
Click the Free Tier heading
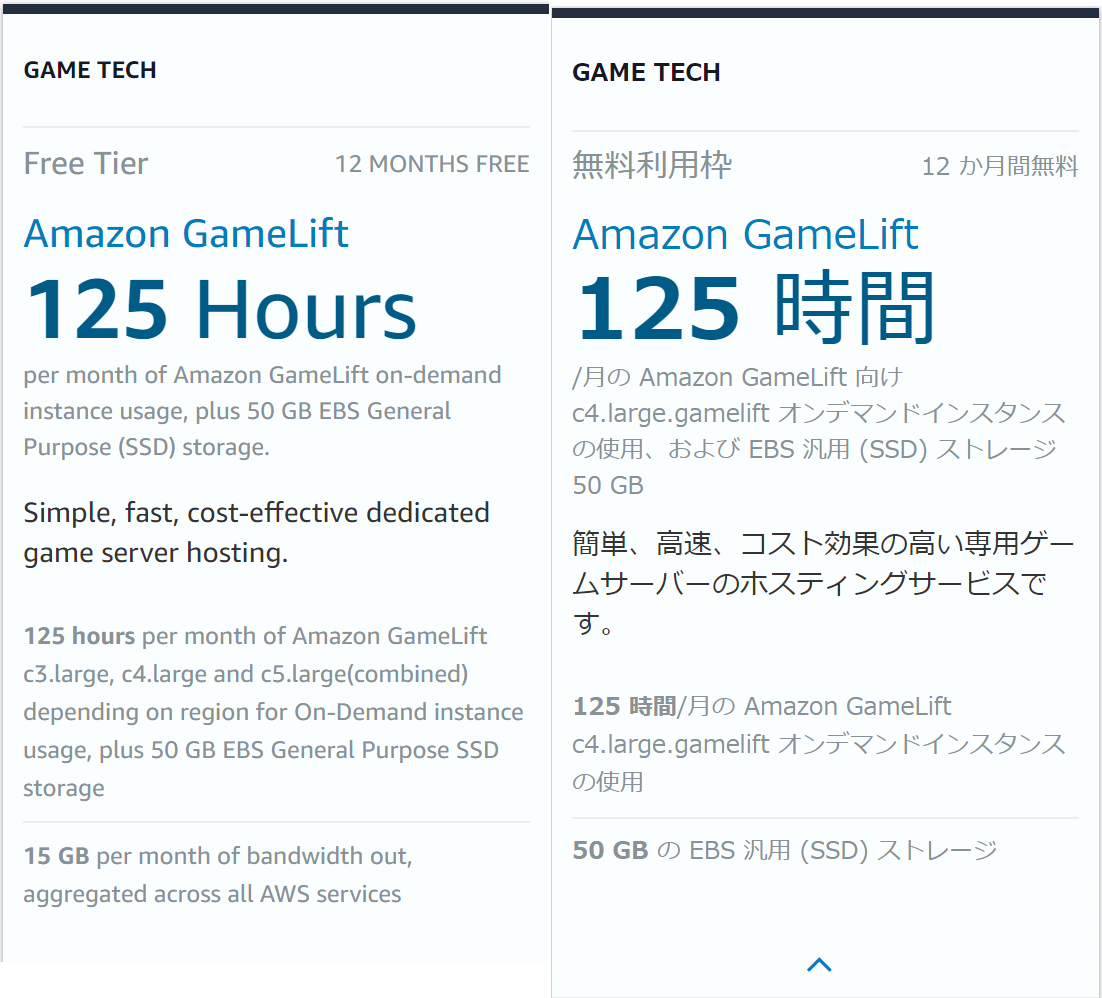(x=85, y=163)
